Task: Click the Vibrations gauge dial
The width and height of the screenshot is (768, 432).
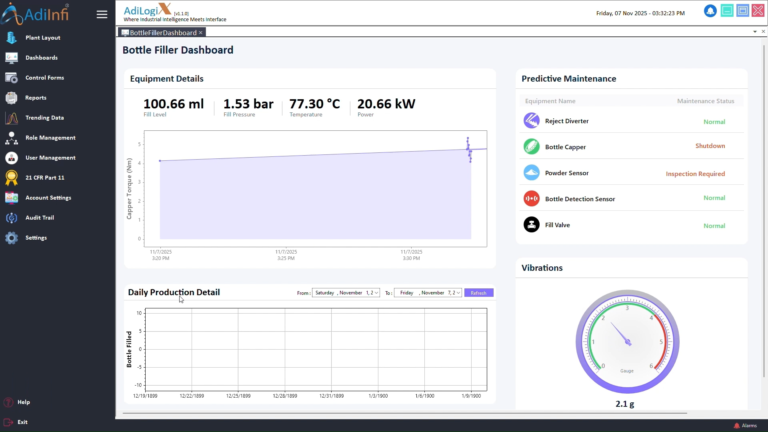Action: [627, 343]
